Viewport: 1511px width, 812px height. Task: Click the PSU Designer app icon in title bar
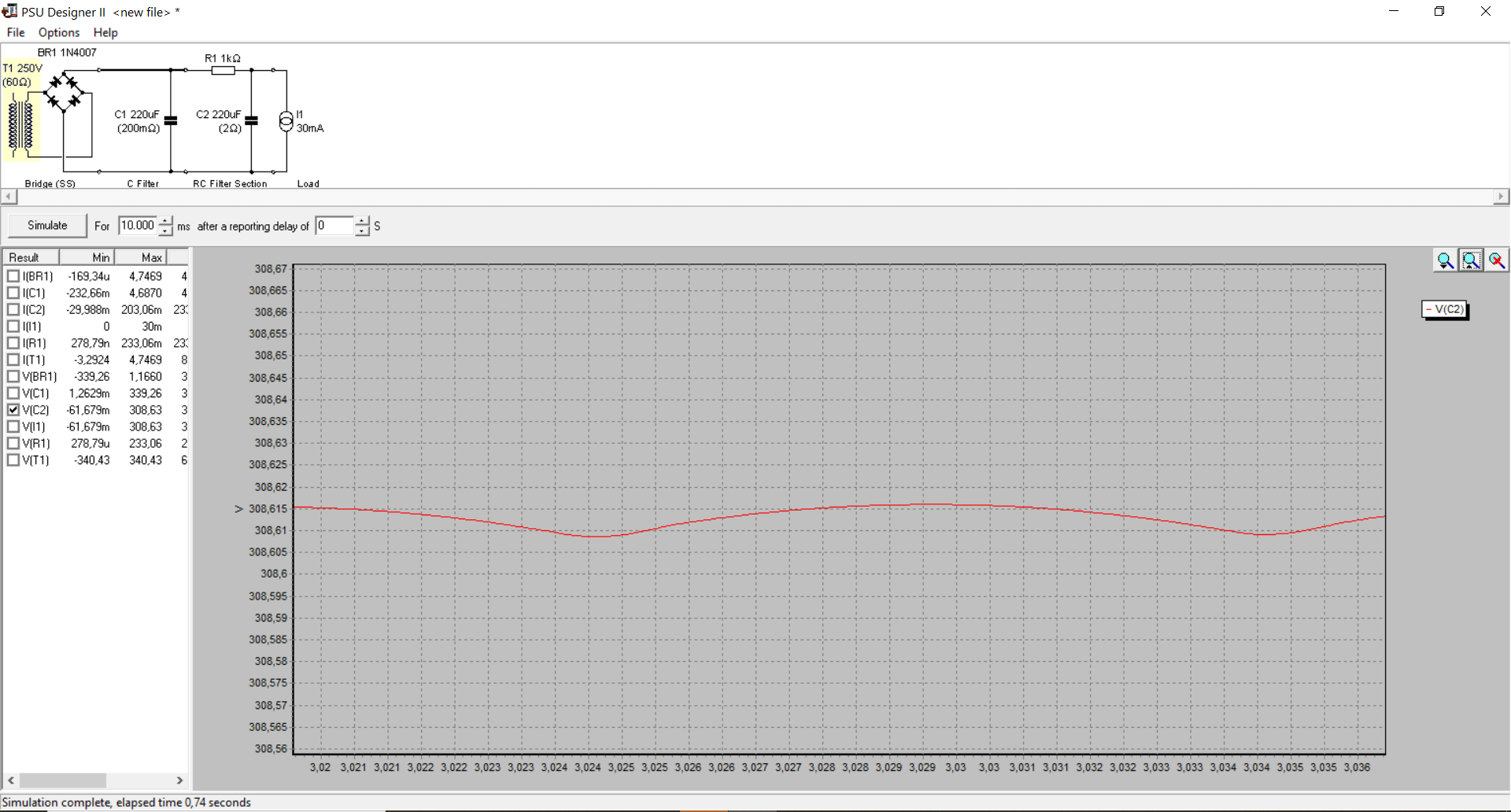(x=9, y=11)
